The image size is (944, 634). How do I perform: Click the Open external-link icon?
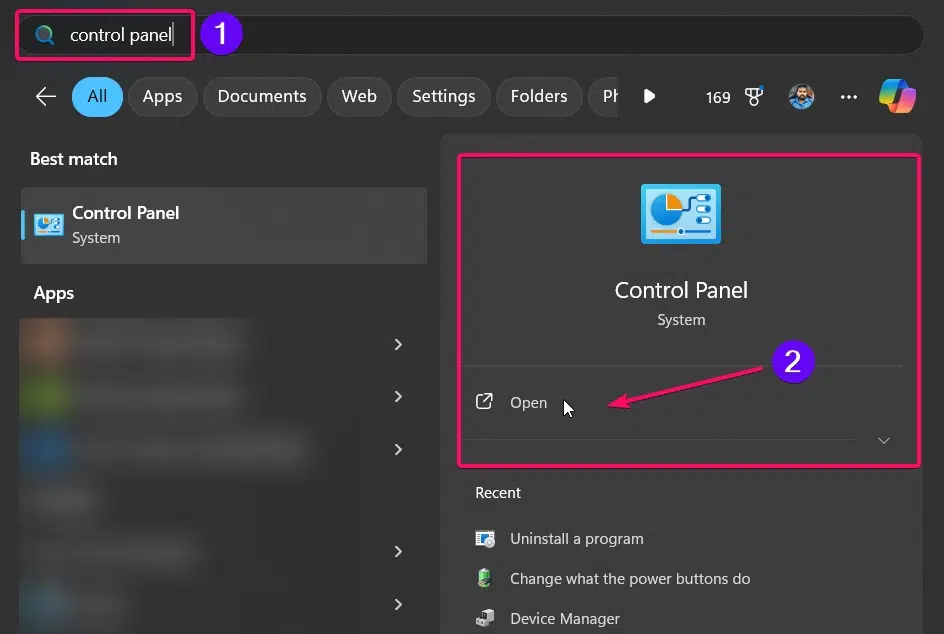(484, 402)
